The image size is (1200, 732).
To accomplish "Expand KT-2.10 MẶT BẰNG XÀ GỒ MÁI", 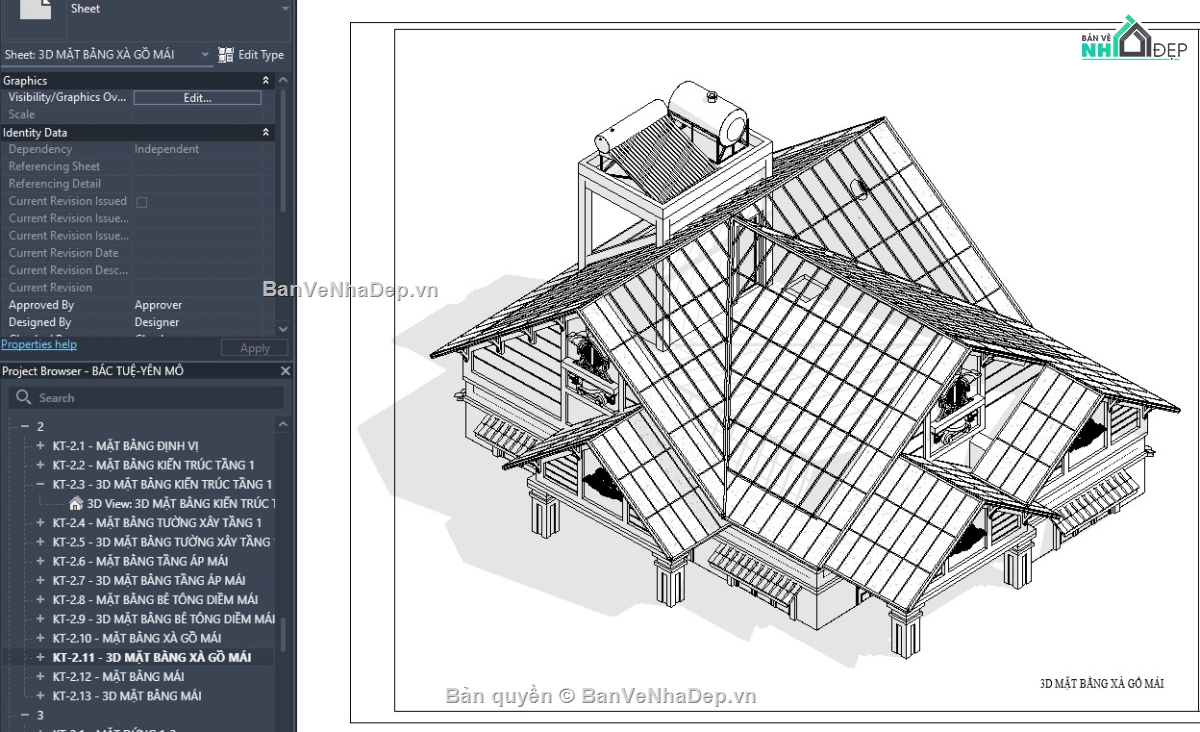I will pos(40,638).
